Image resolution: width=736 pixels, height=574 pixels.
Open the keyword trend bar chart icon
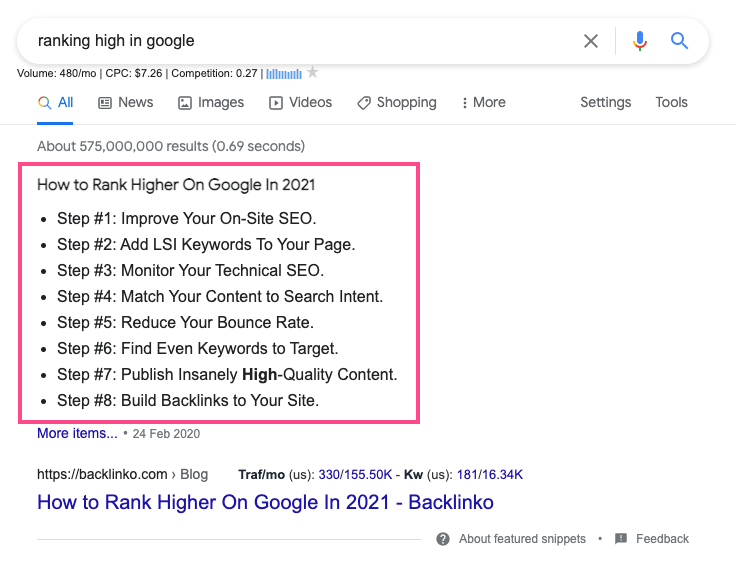[284, 72]
